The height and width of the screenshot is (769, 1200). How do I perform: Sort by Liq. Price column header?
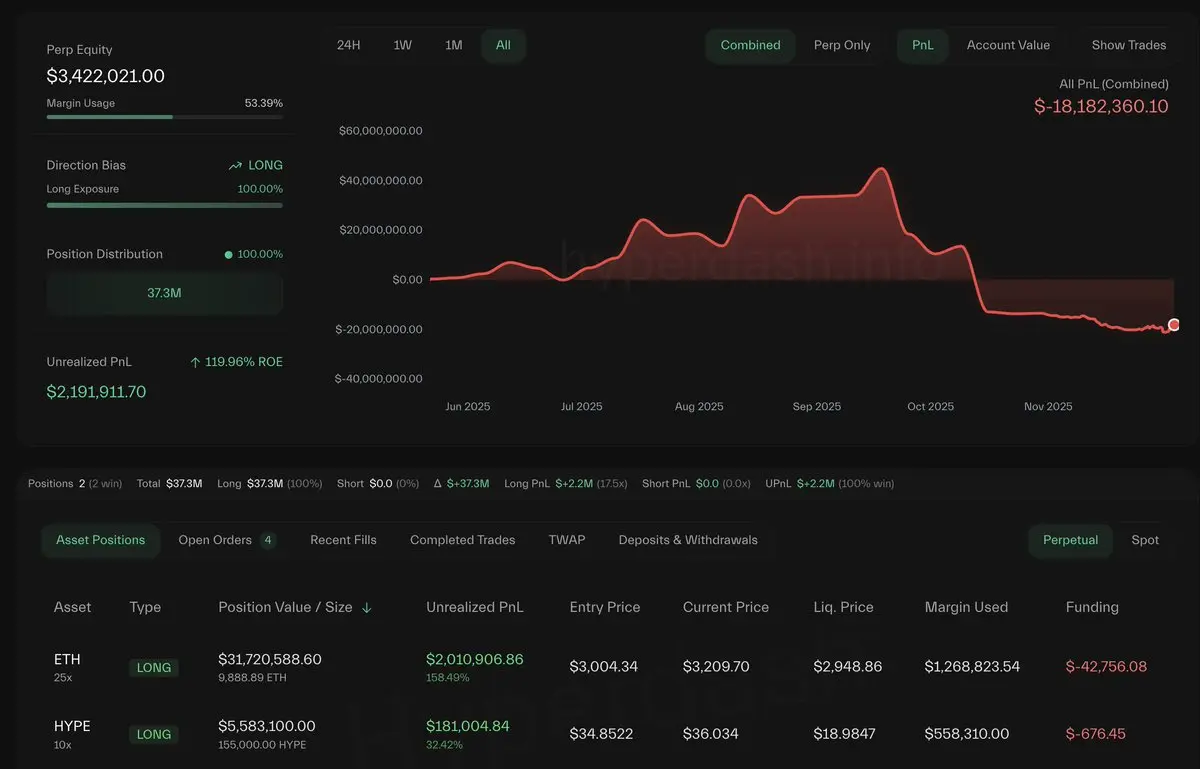tap(843, 607)
